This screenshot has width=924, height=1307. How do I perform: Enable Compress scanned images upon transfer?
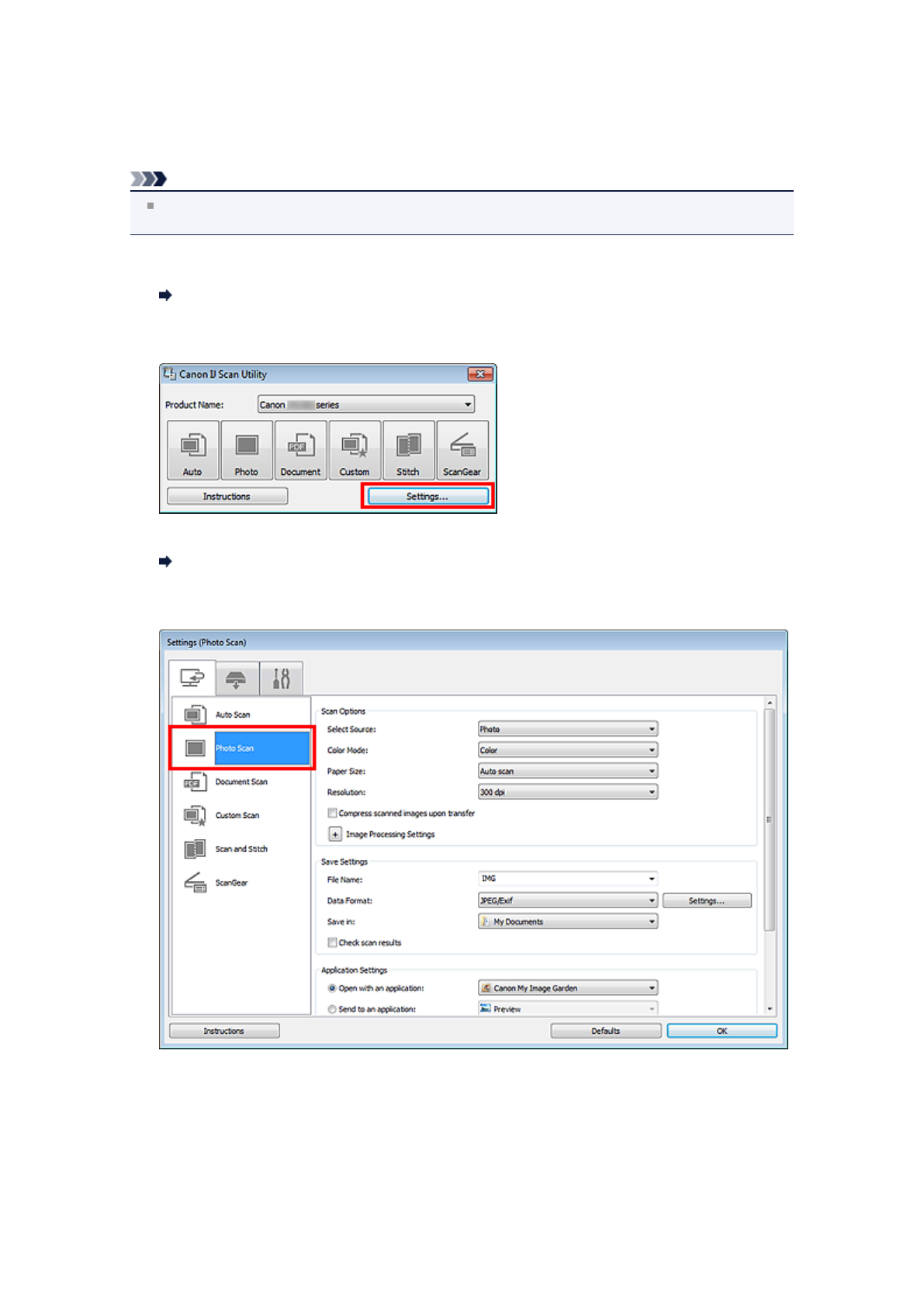[333, 813]
